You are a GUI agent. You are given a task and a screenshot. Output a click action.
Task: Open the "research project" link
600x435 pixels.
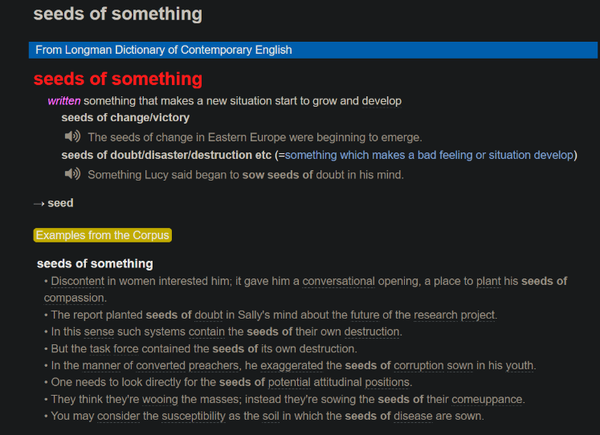451,315
